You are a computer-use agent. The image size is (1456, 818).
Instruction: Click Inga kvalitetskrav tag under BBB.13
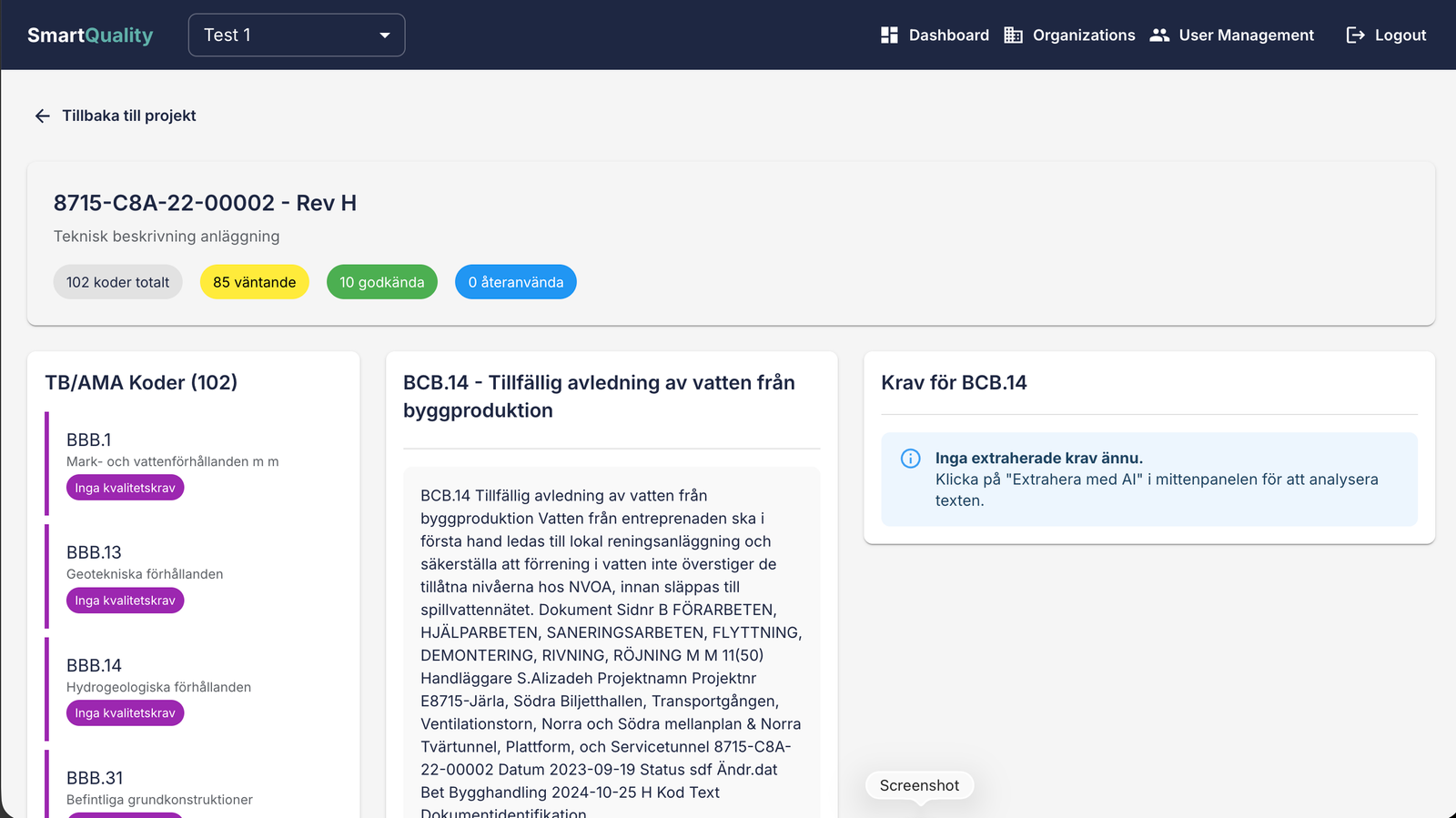[126, 601]
